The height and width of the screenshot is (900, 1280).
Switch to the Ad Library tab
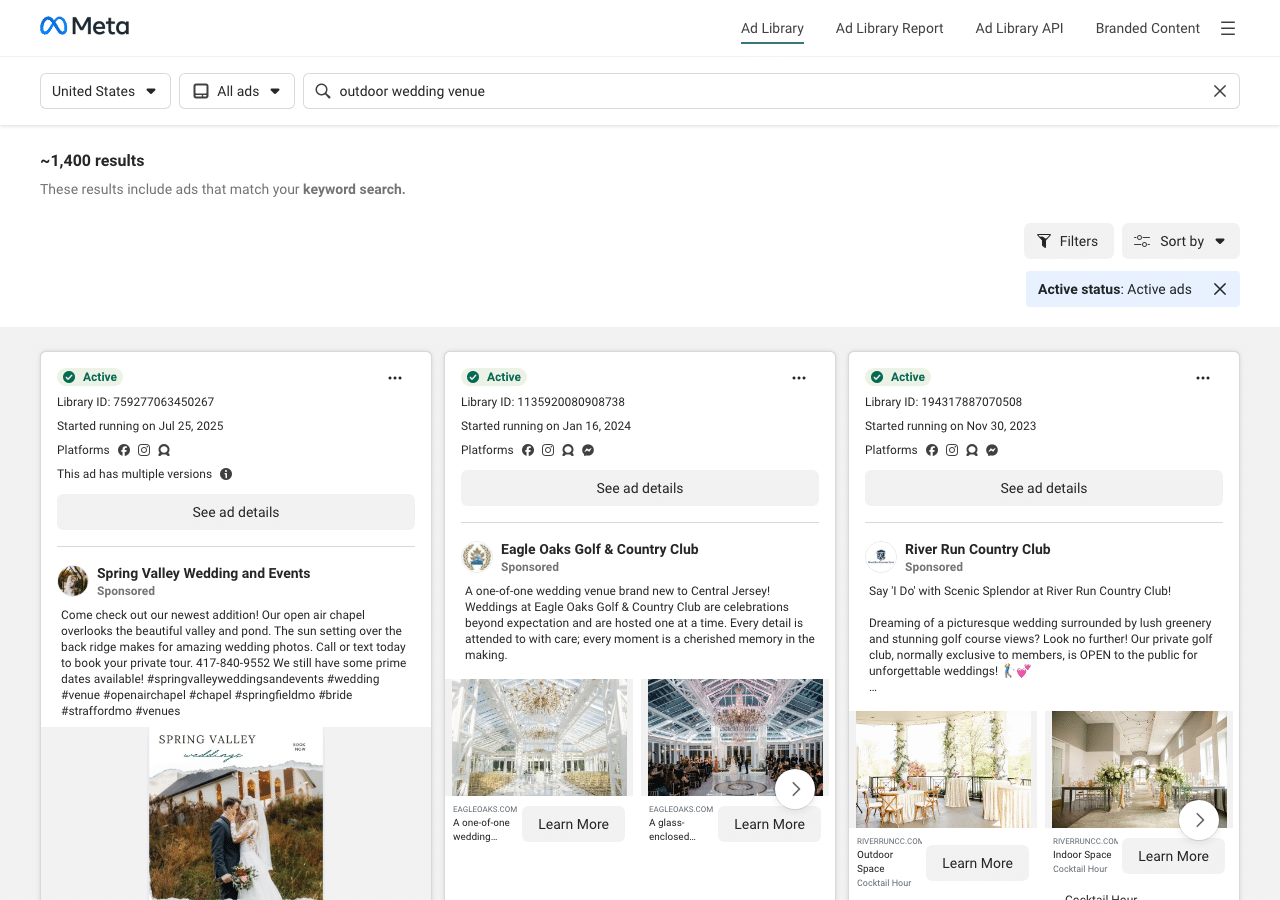tap(772, 28)
